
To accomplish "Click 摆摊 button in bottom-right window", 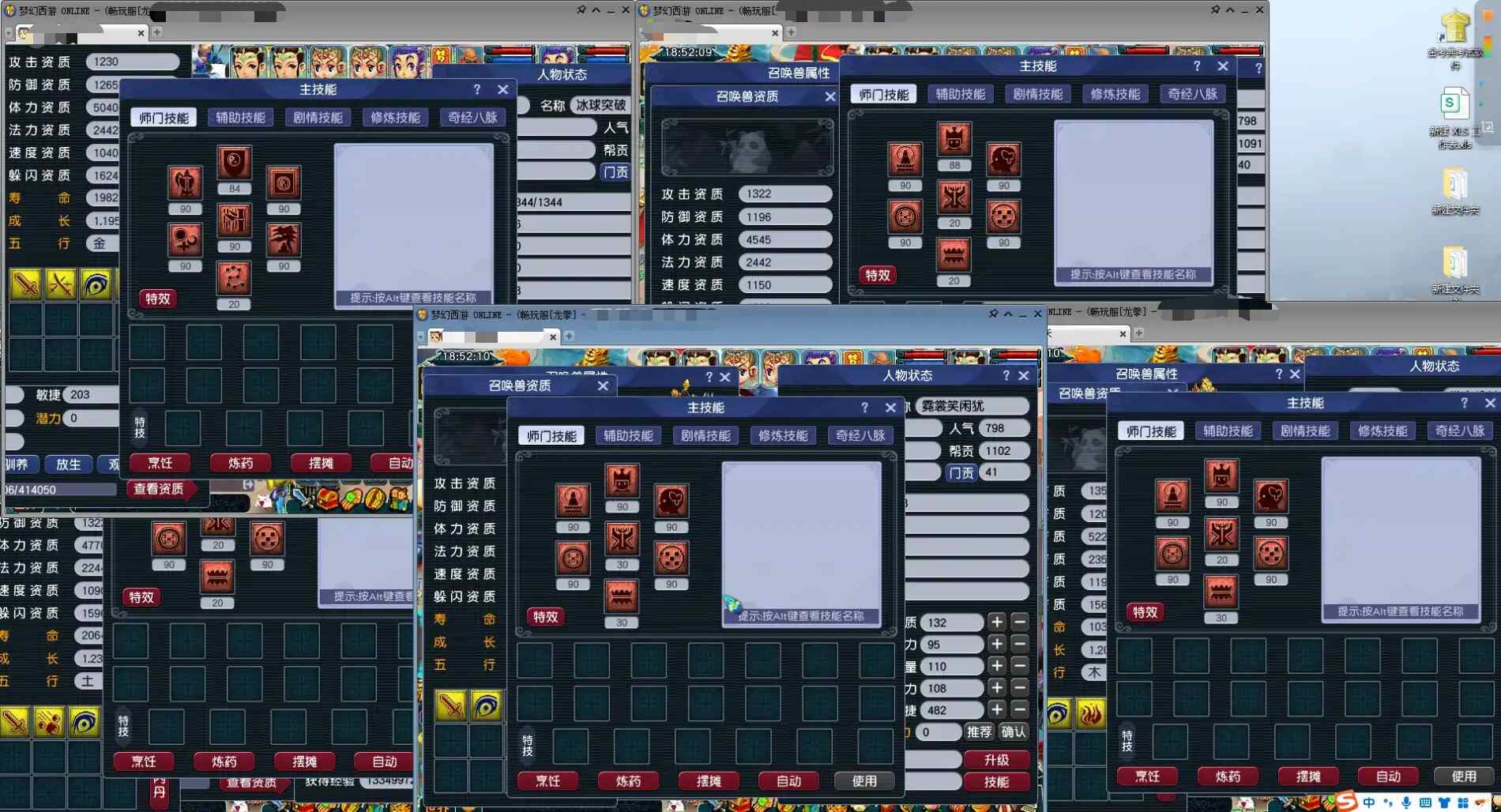I will (x=1308, y=776).
